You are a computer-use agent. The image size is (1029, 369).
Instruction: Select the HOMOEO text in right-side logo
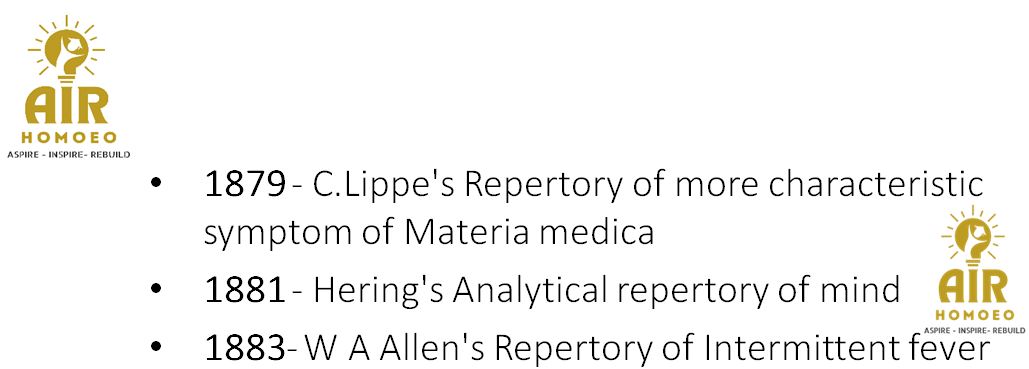pyautogui.click(x=976, y=315)
